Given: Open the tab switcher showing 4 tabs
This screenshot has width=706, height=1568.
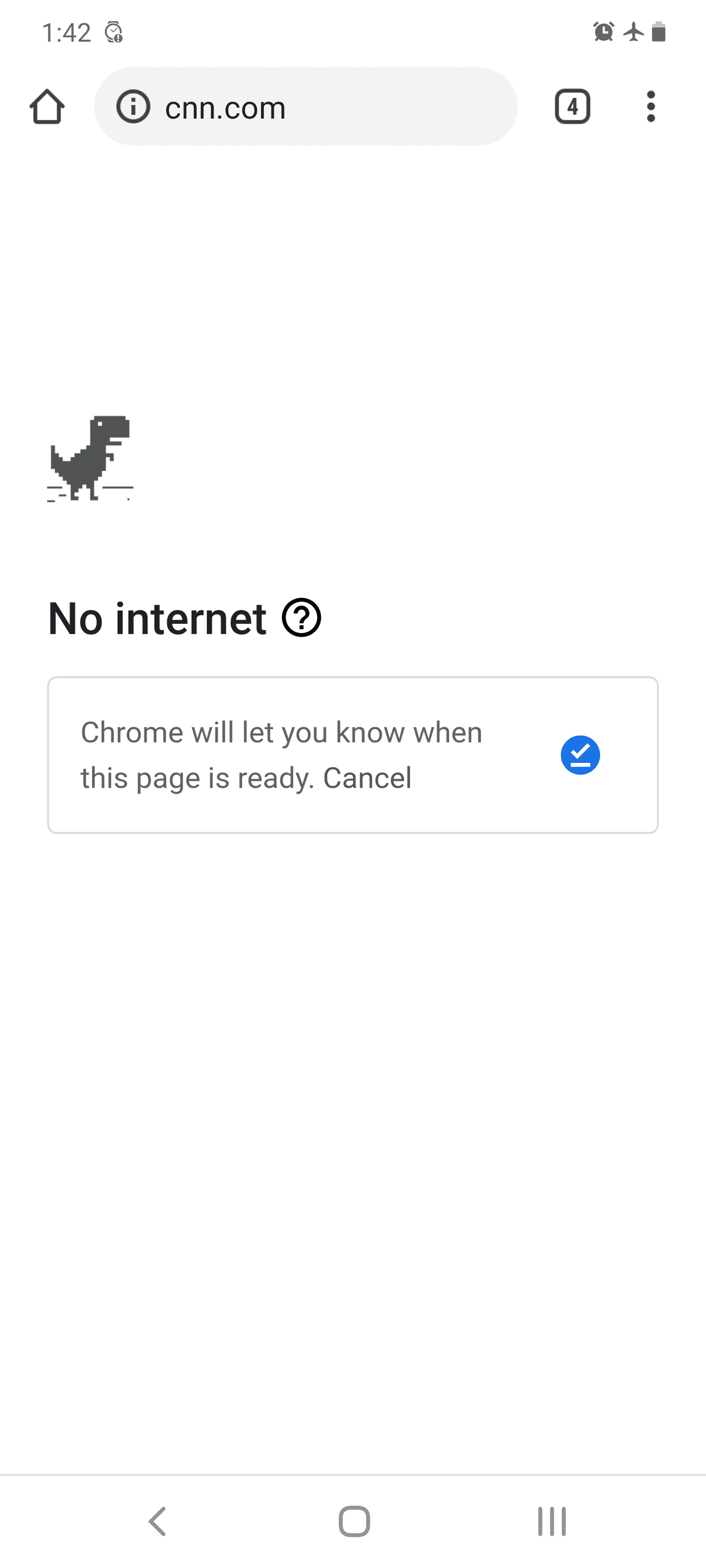Looking at the screenshot, I should (572, 106).
